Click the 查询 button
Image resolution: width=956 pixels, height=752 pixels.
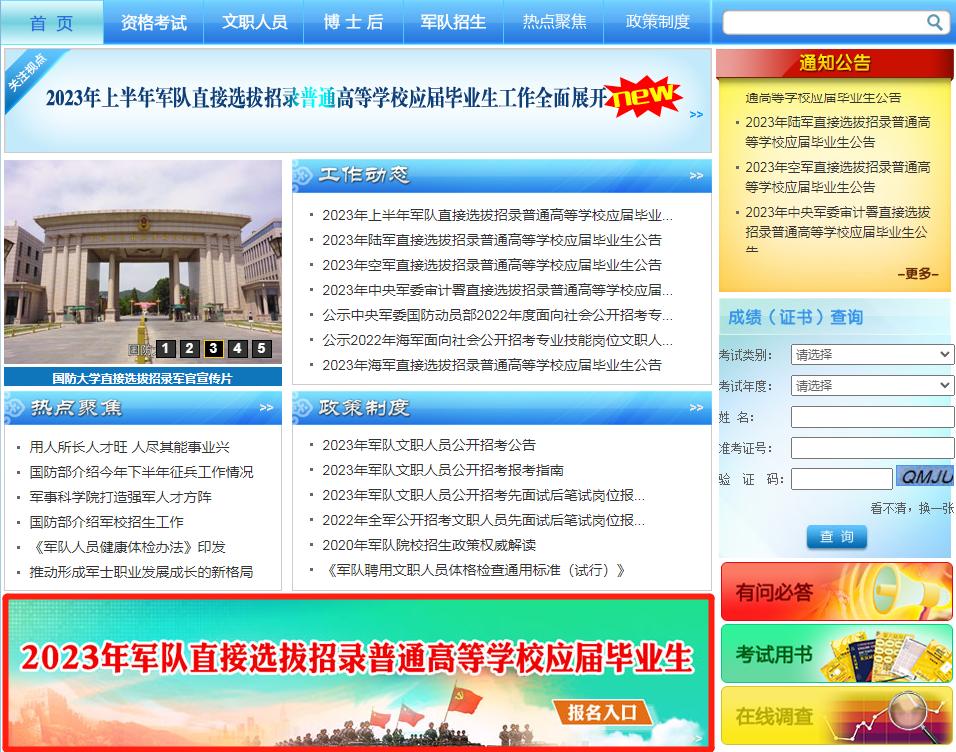836,537
